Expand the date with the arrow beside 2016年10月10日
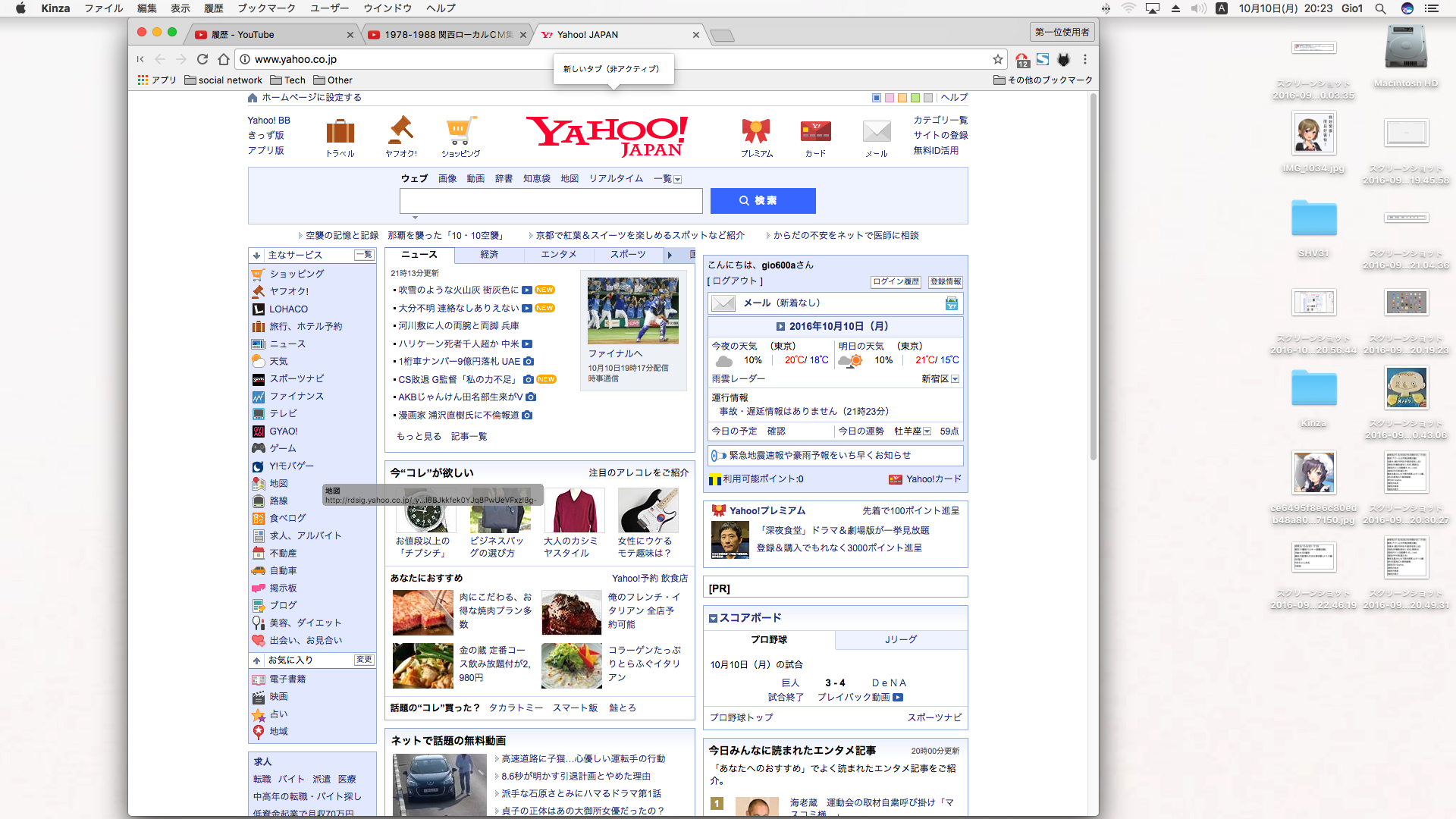1456x819 pixels. point(780,327)
